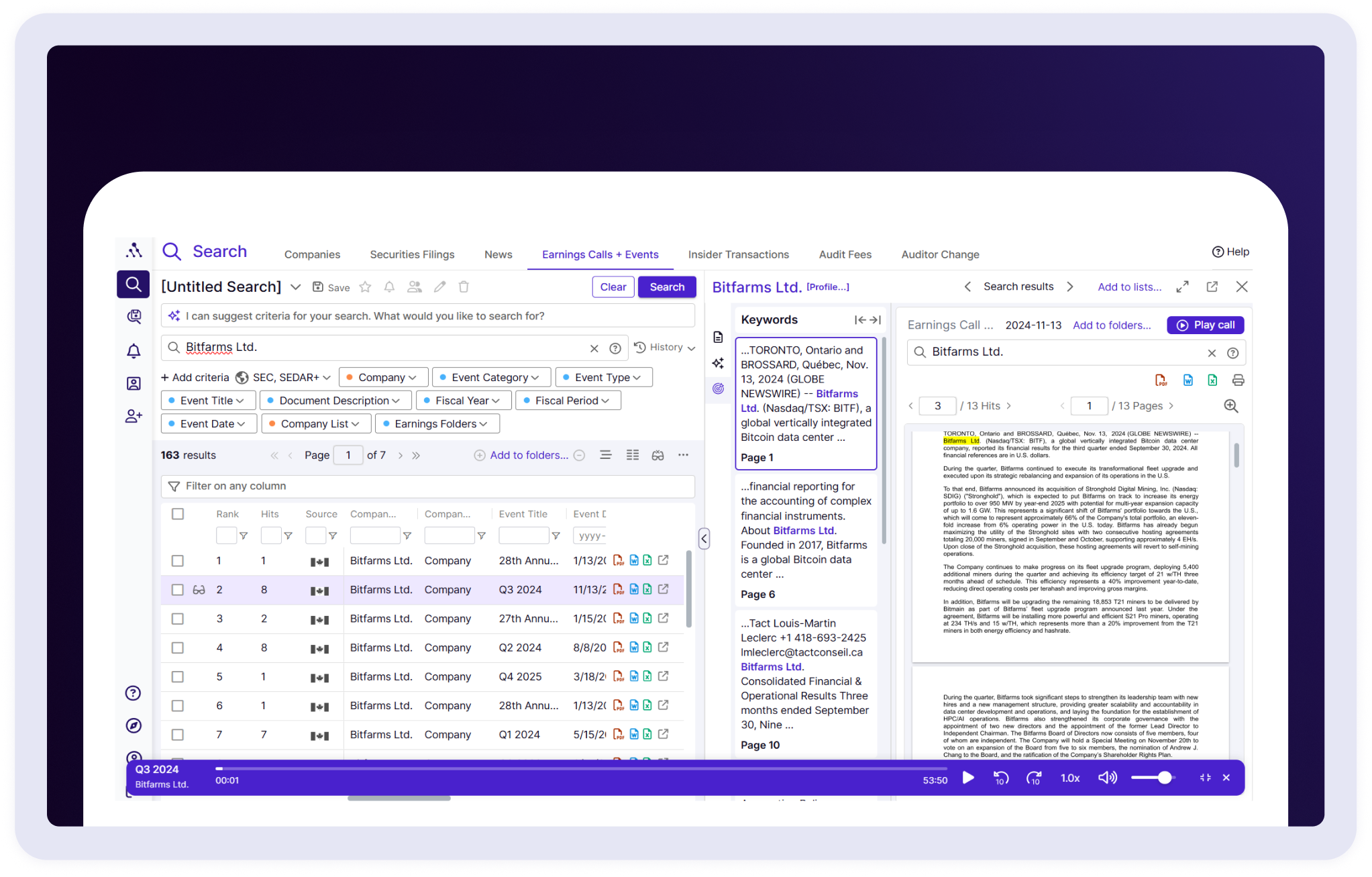Viewport: 1372px width, 877px height.
Task: Switch to the Securities Filings tab
Action: point(412,255)
